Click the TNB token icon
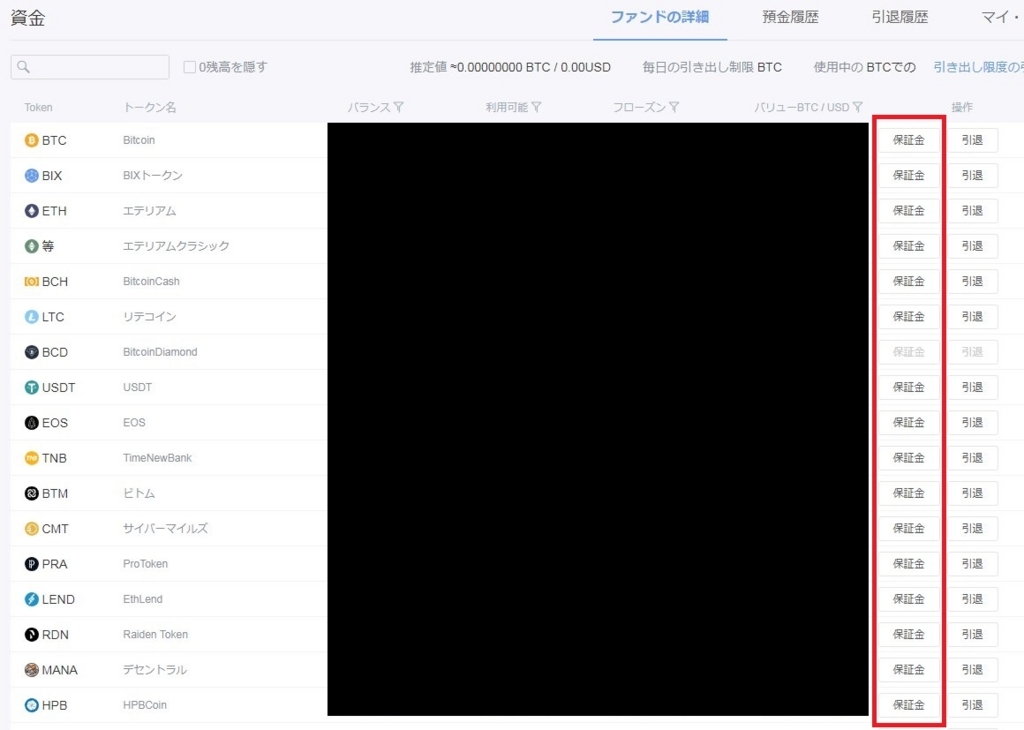Viewport: 1024px width, 730px height. [x=31, y=458]
